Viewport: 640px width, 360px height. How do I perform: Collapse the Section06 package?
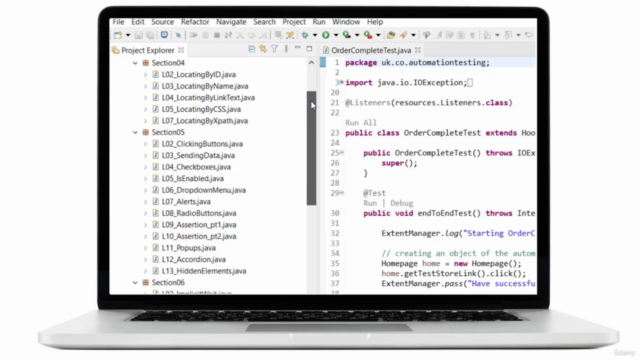tap(135, 282)
